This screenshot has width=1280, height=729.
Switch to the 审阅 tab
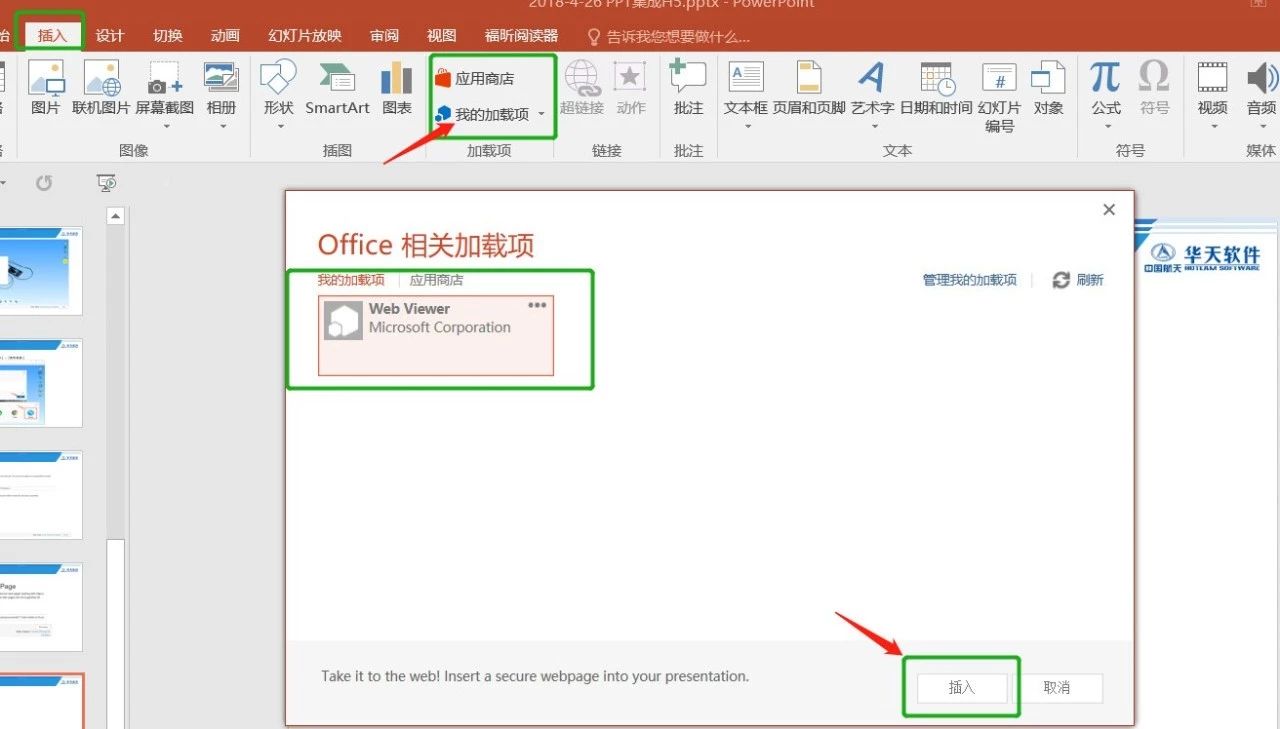coord(384,36)
